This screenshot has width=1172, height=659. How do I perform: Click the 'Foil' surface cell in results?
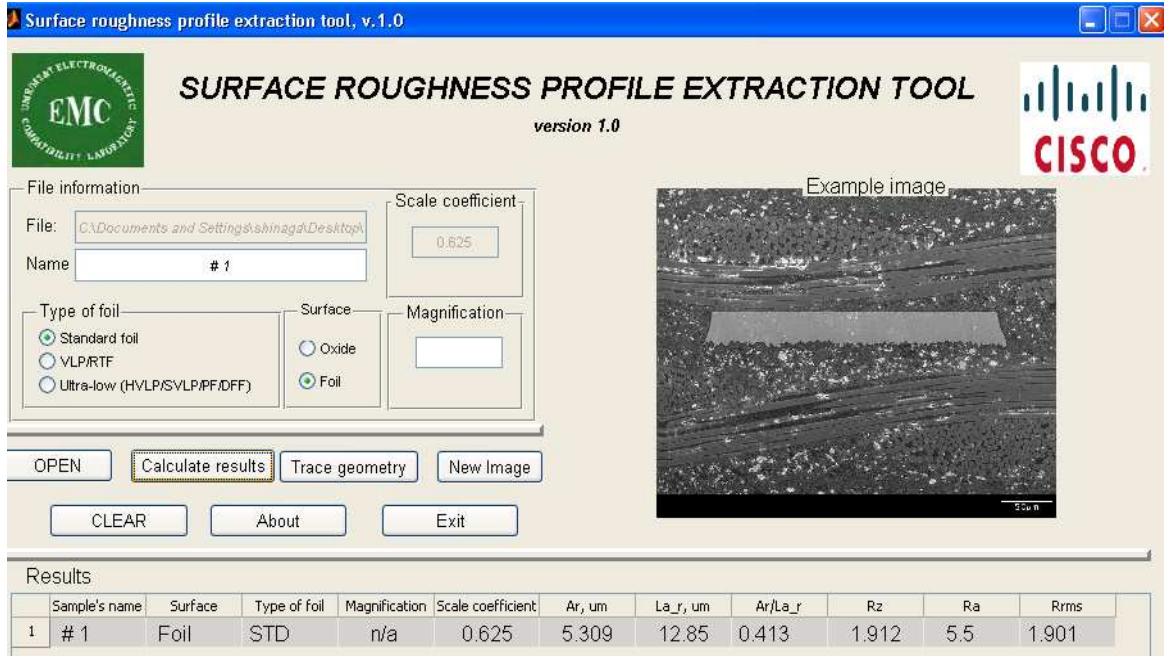tap(194, 633)
